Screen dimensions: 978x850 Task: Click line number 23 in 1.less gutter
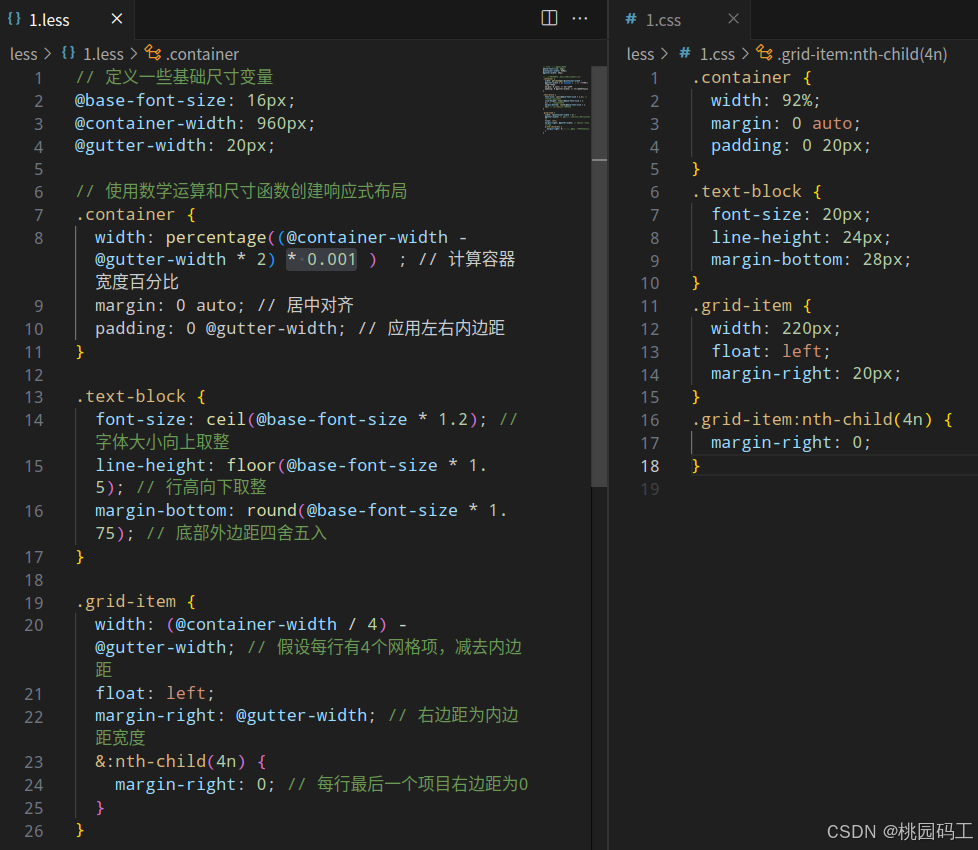pos(34,762)
